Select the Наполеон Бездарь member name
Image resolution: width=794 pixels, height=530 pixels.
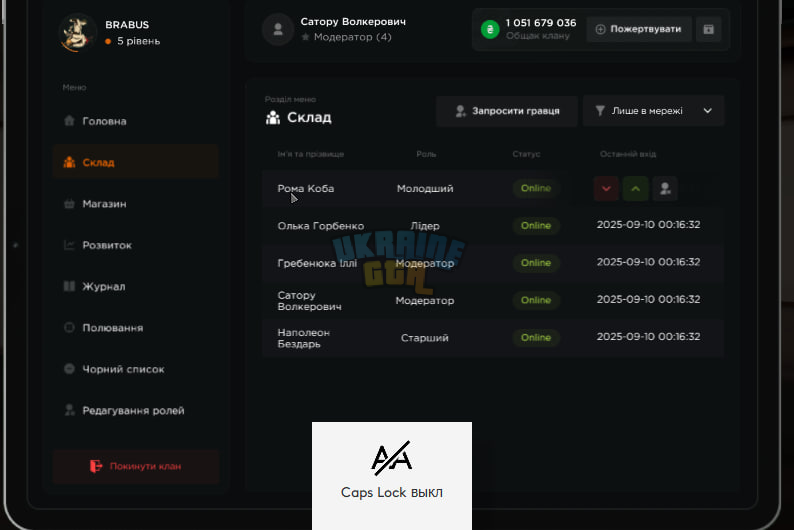pos(303,338)
